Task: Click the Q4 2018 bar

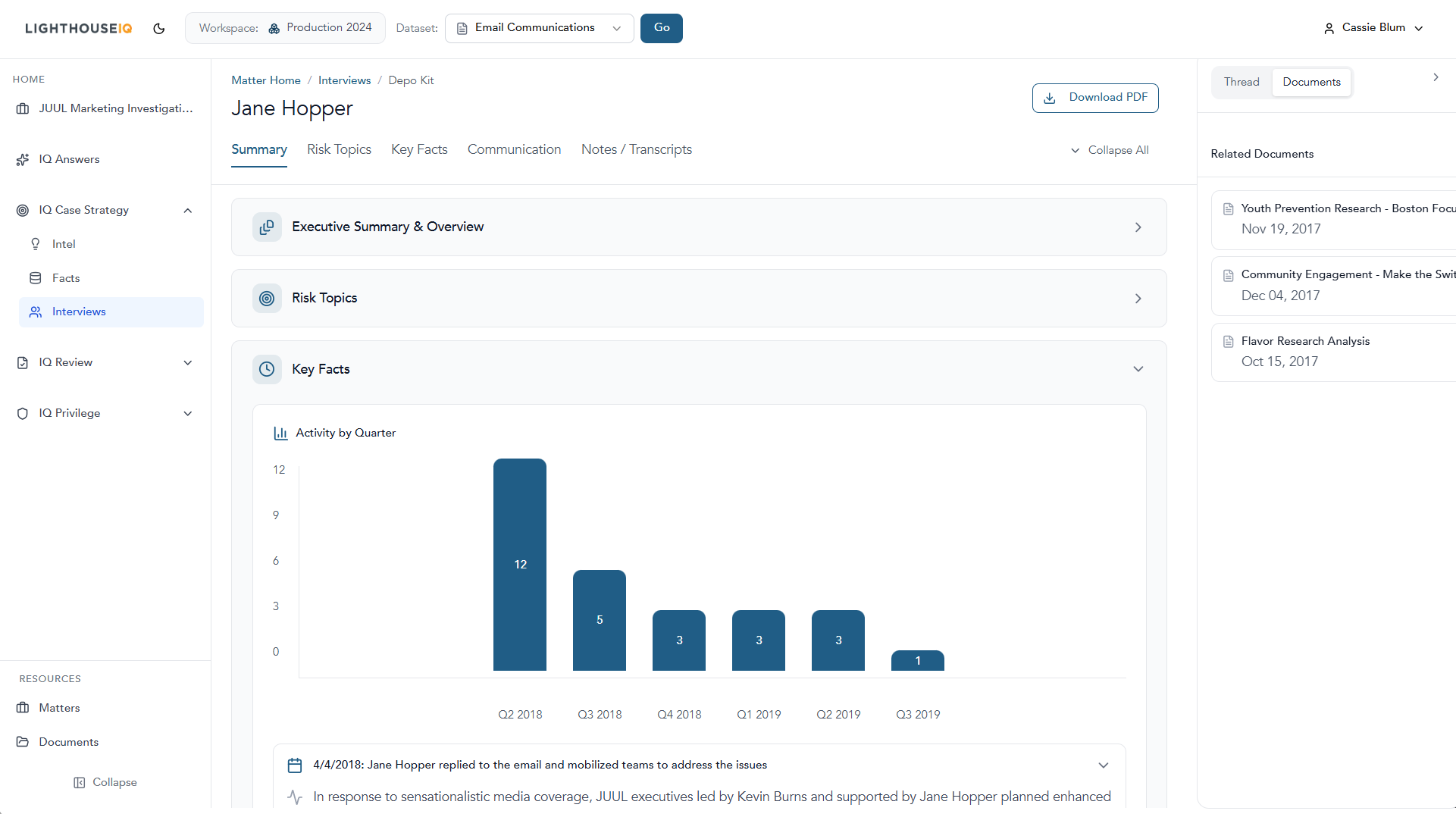Action: (679, 640)
